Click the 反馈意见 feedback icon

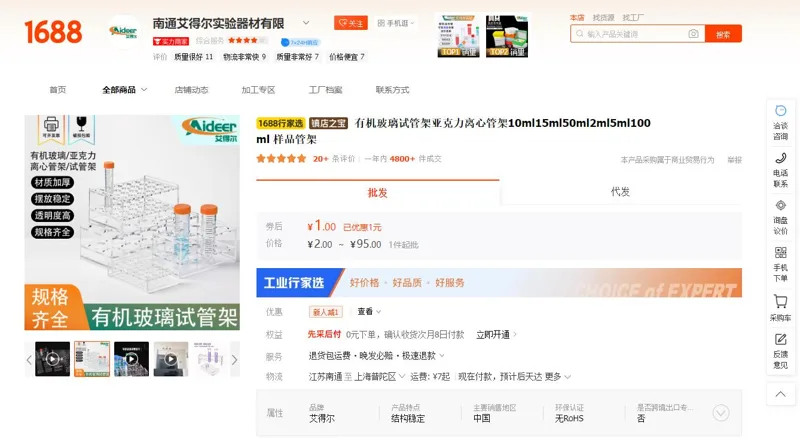click(780, 339)
